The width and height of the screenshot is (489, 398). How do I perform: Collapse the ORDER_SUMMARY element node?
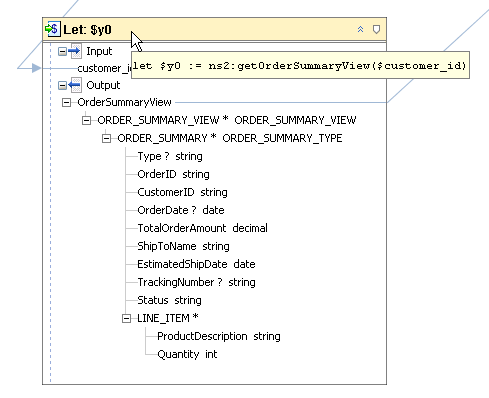(107, 138)
